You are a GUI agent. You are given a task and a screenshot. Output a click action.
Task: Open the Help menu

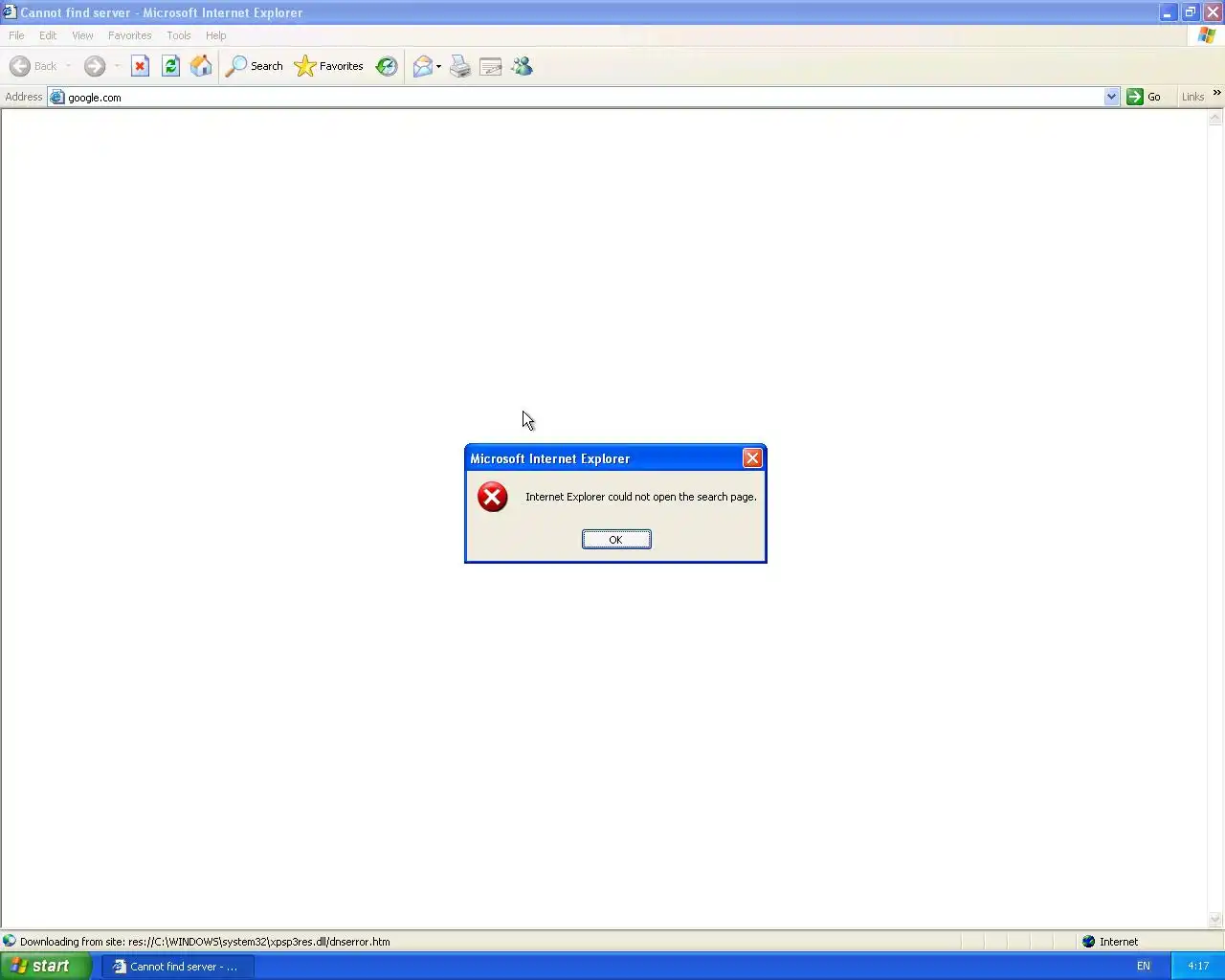pyautogui.click(x=215, y=35)
